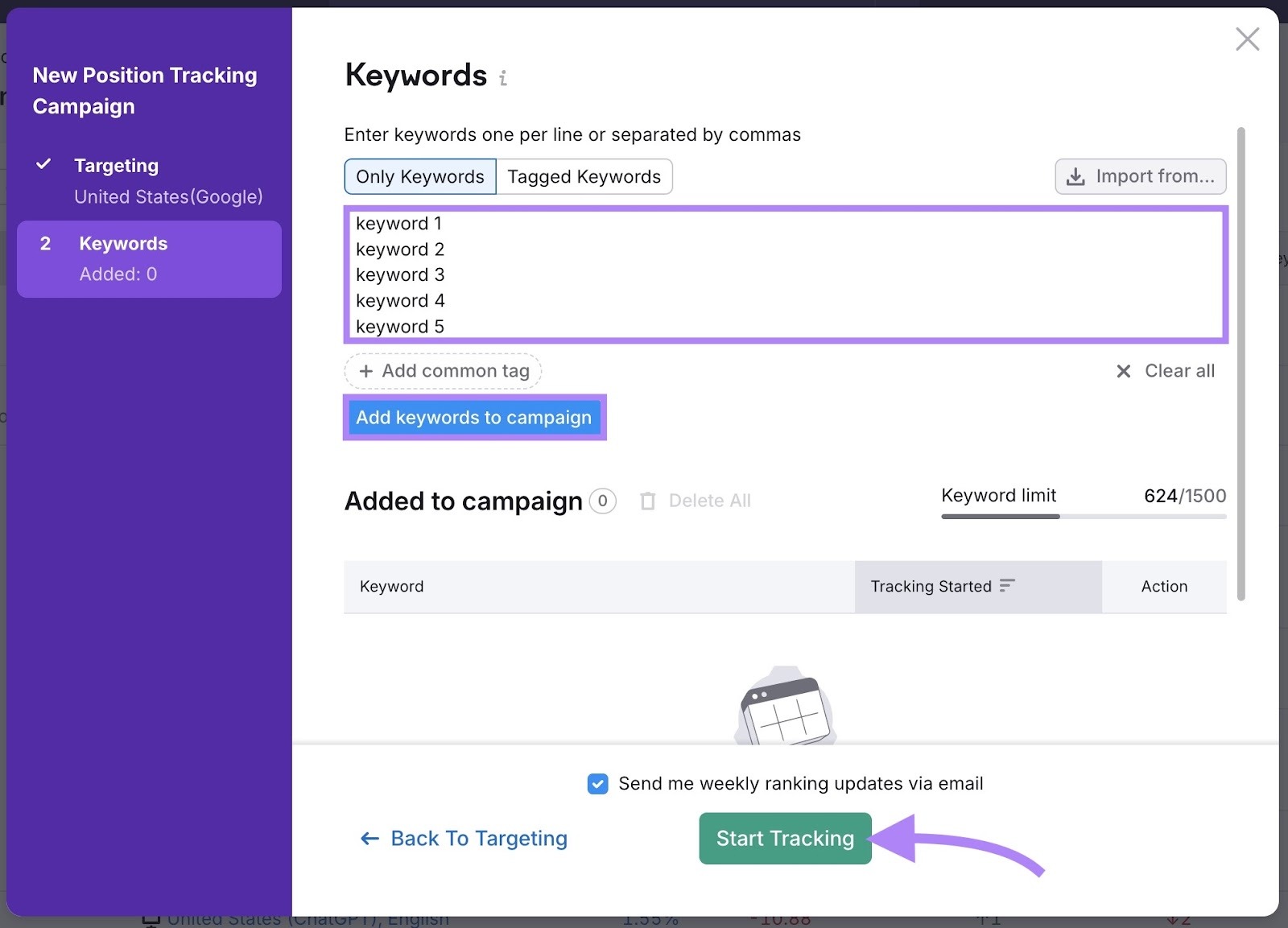
Task: Click the back arrow next to Back To Targeting
Action: click(369, 838)
